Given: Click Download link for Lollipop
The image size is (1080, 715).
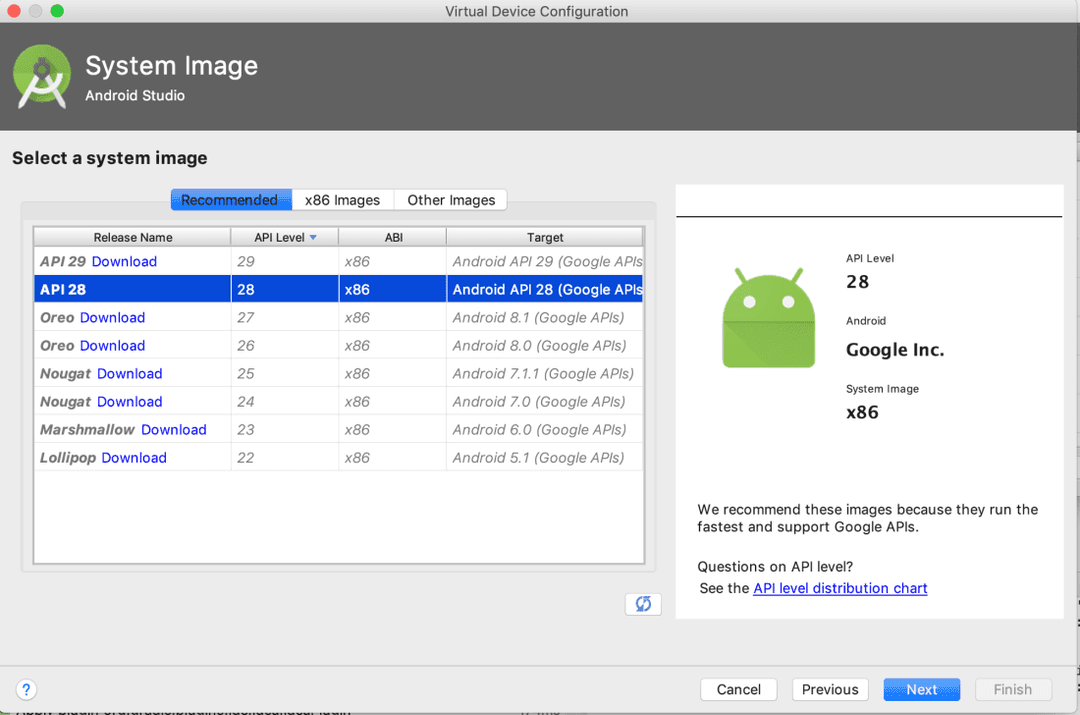Looking at the screenshot, I should (x=134, y=458).
